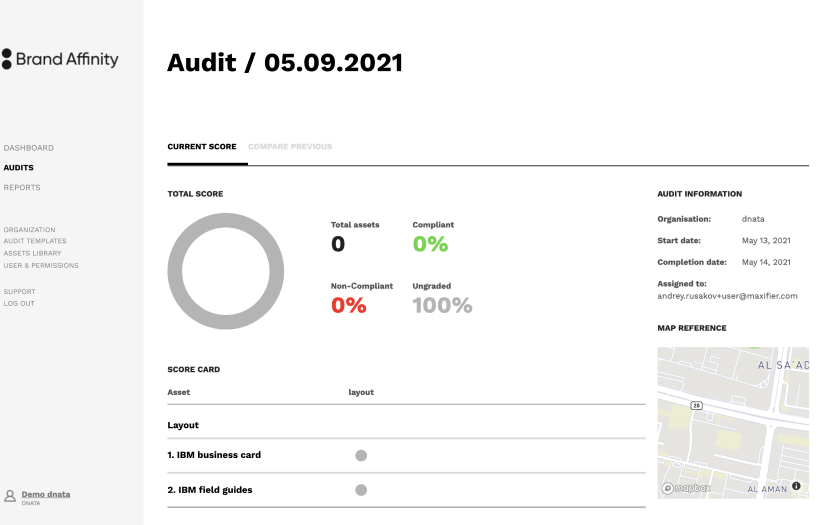The width and height of the screenshot is (825, 525).
Task: Click the Layout section heading
Action: [x=183, y=425]
